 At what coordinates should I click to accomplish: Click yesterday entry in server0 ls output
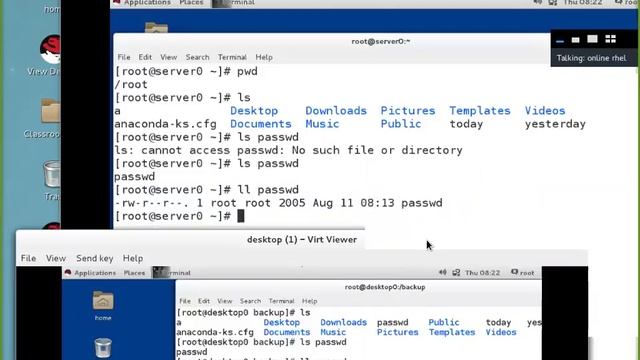(x=555, y=124)
